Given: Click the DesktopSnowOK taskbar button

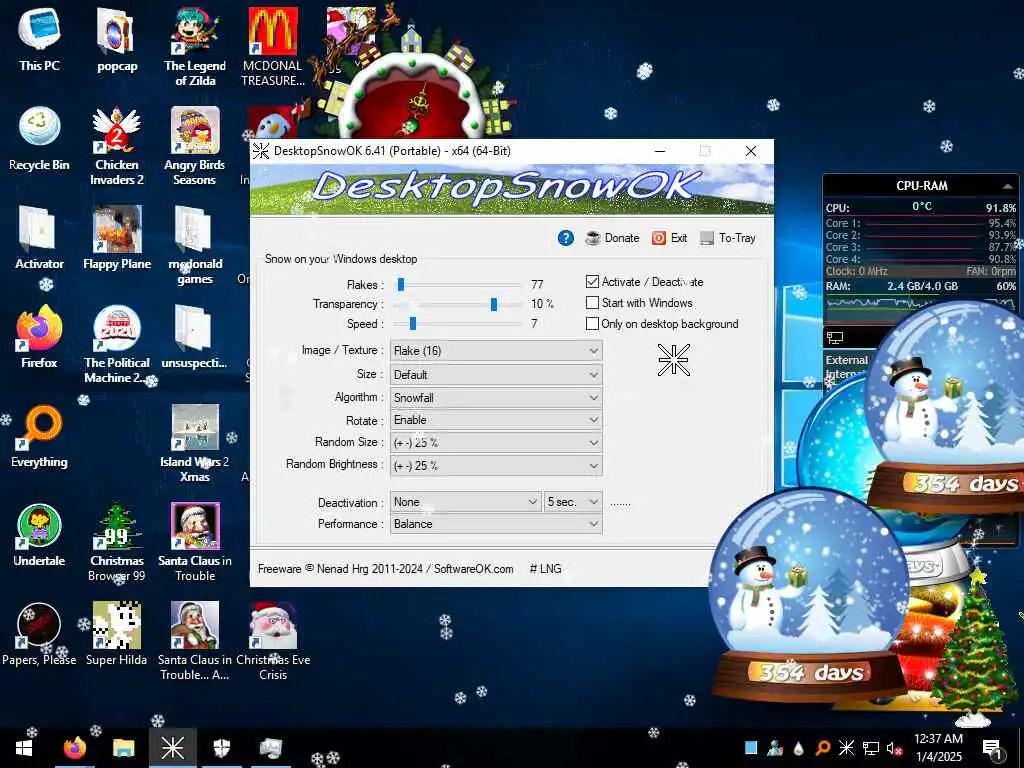Looking at the screenshot, I should pyautogui.click(x=172, y=748).
